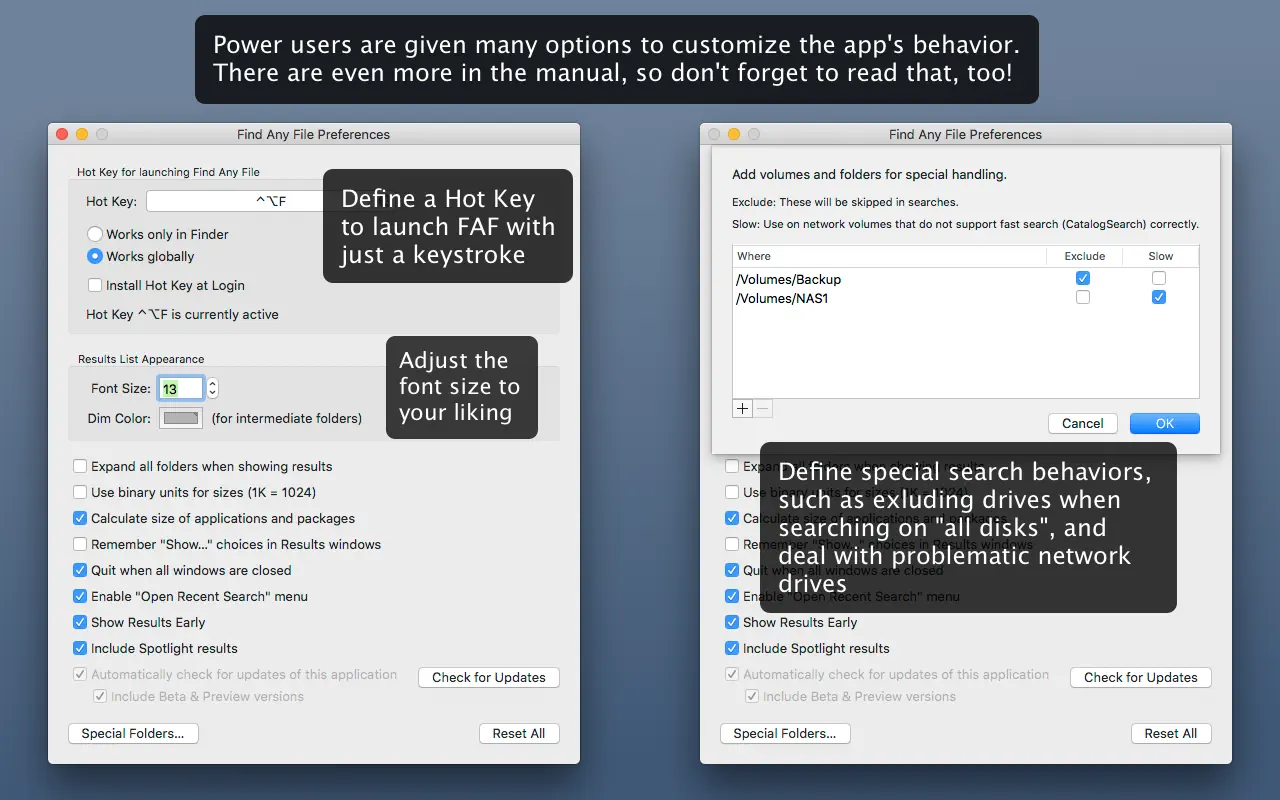Viewport: 1280px width, 800px height.
Task: Click the 'Where' column header
Action: point(890,256)
